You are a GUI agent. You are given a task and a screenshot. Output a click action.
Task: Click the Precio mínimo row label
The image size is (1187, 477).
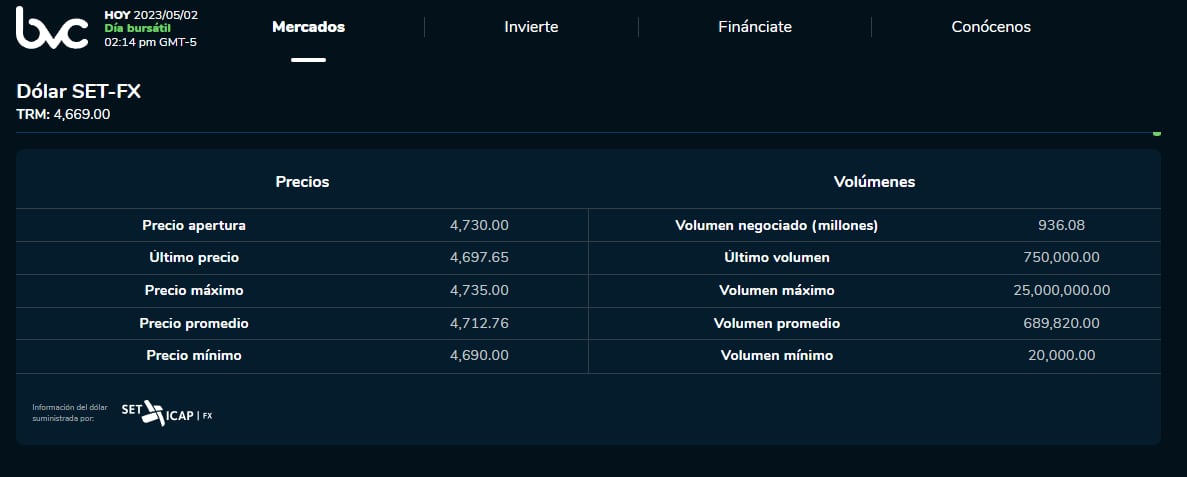click(x=194, y=355)
